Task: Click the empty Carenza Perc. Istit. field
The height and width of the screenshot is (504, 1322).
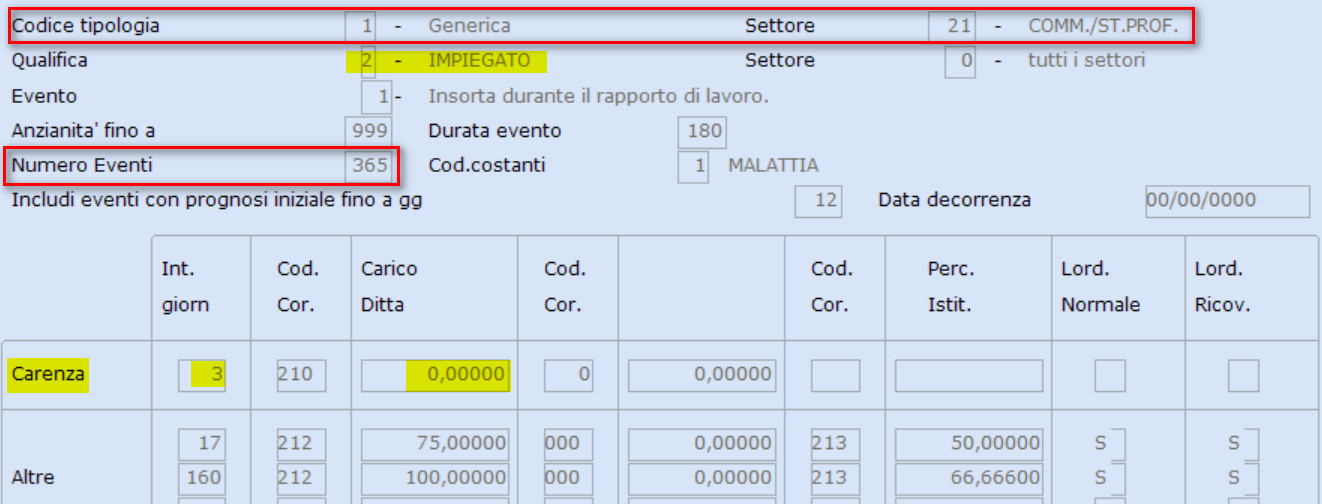Action: point(969,375)
